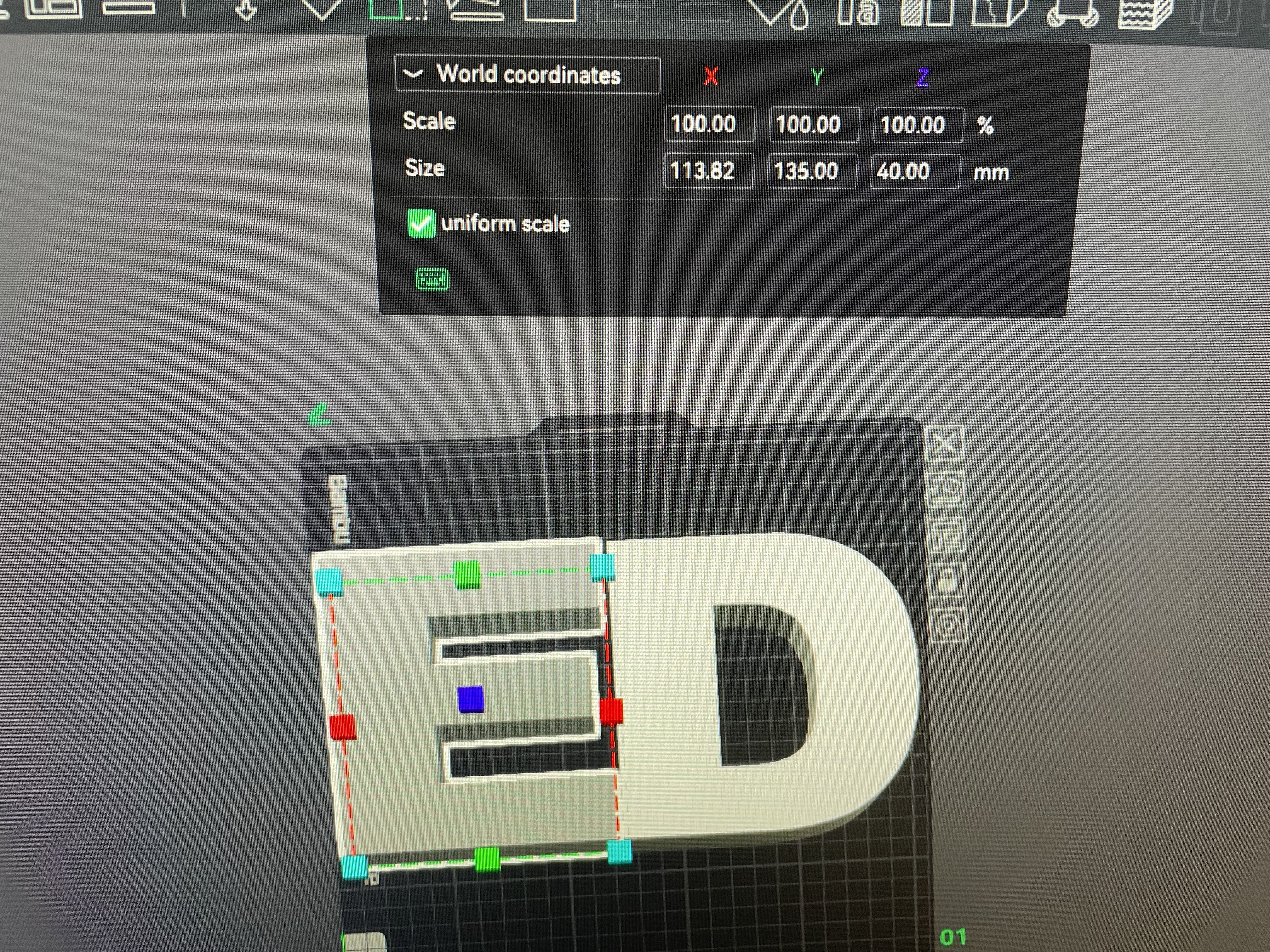Image resolution: width=1270 pixels, height=952 pixels.
Task: Open the World coordinates dropdown
Action: pos(527,75)
